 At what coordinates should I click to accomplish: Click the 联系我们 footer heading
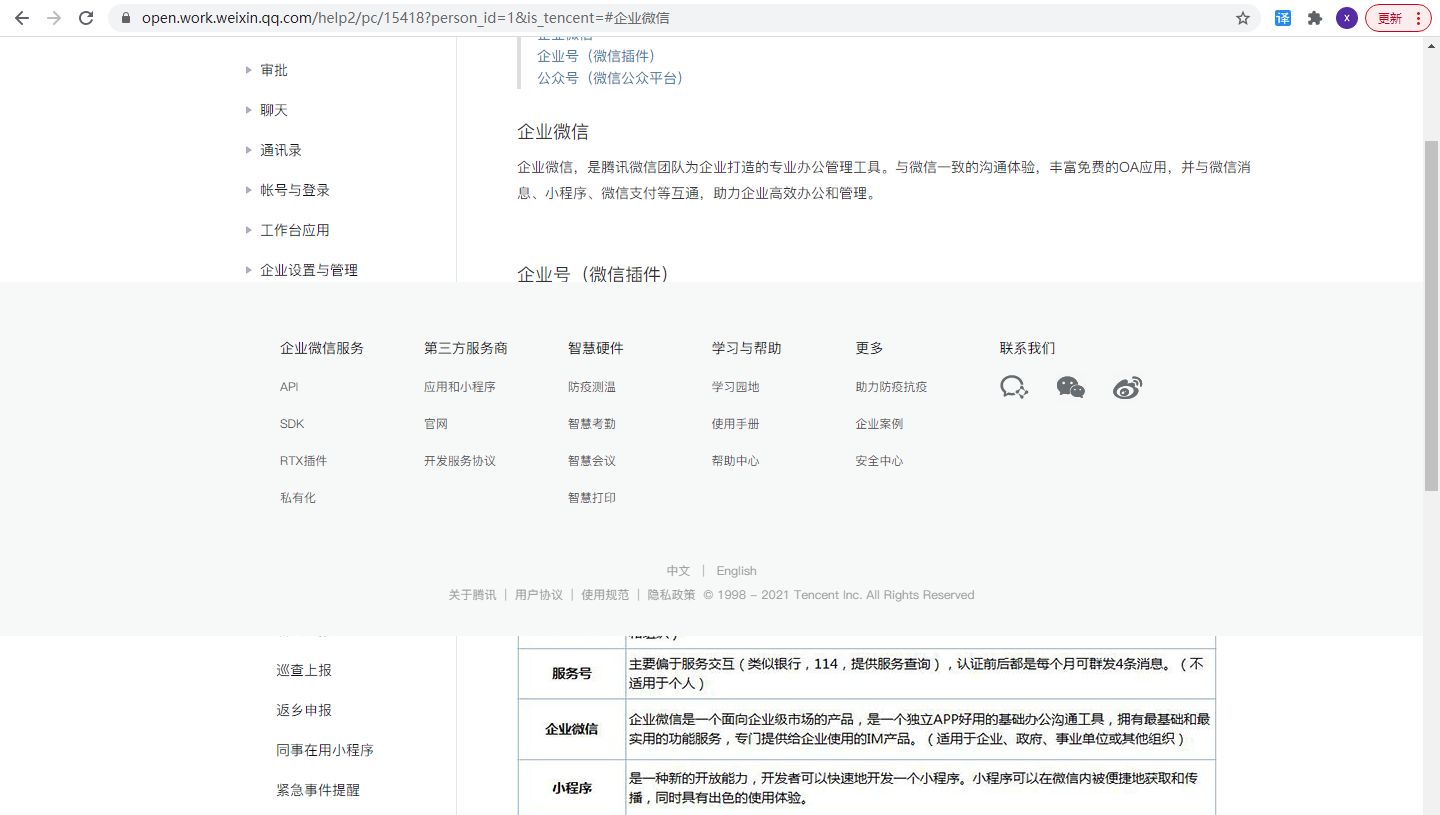click(1028, 348)
